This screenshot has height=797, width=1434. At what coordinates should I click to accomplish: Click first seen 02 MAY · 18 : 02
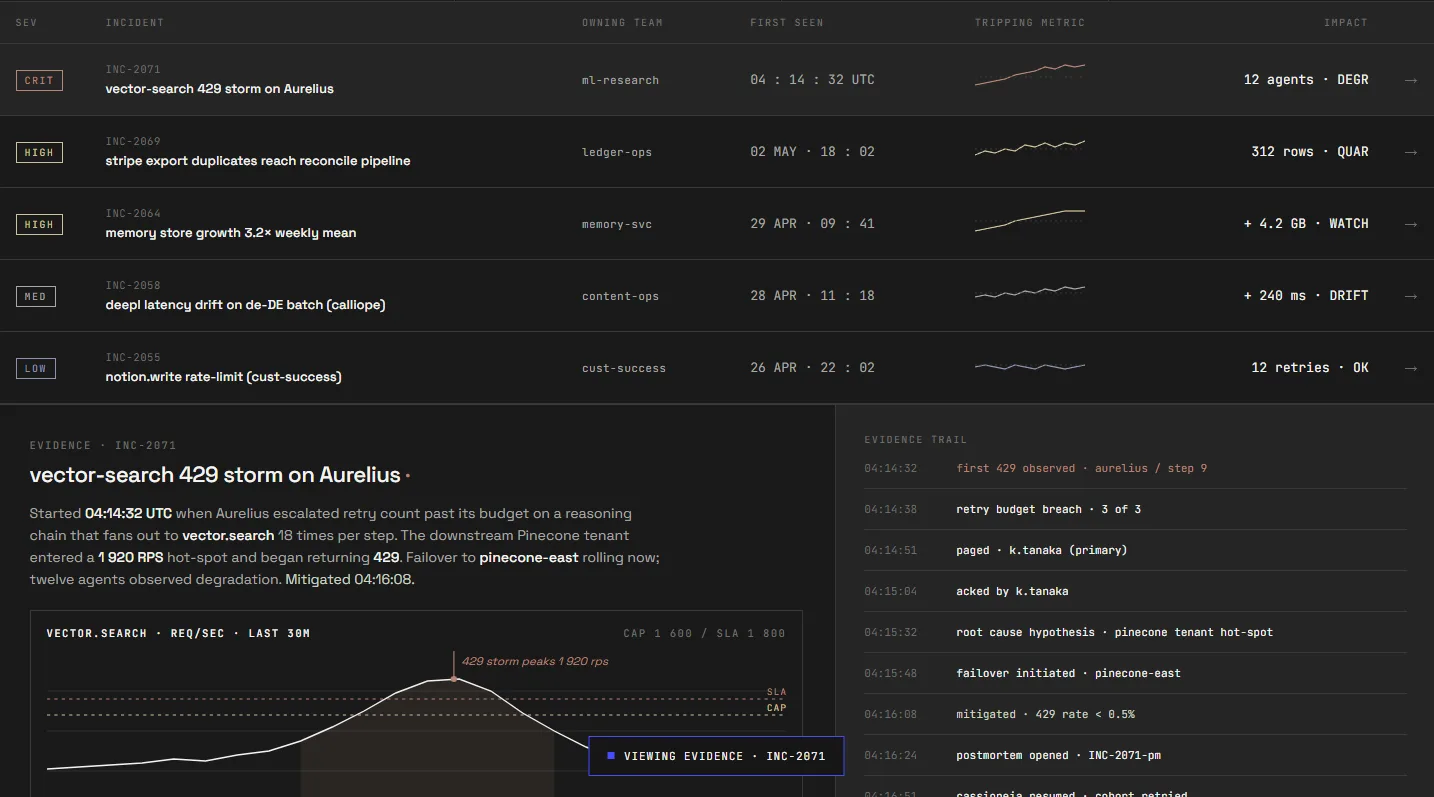pos(812,152)
